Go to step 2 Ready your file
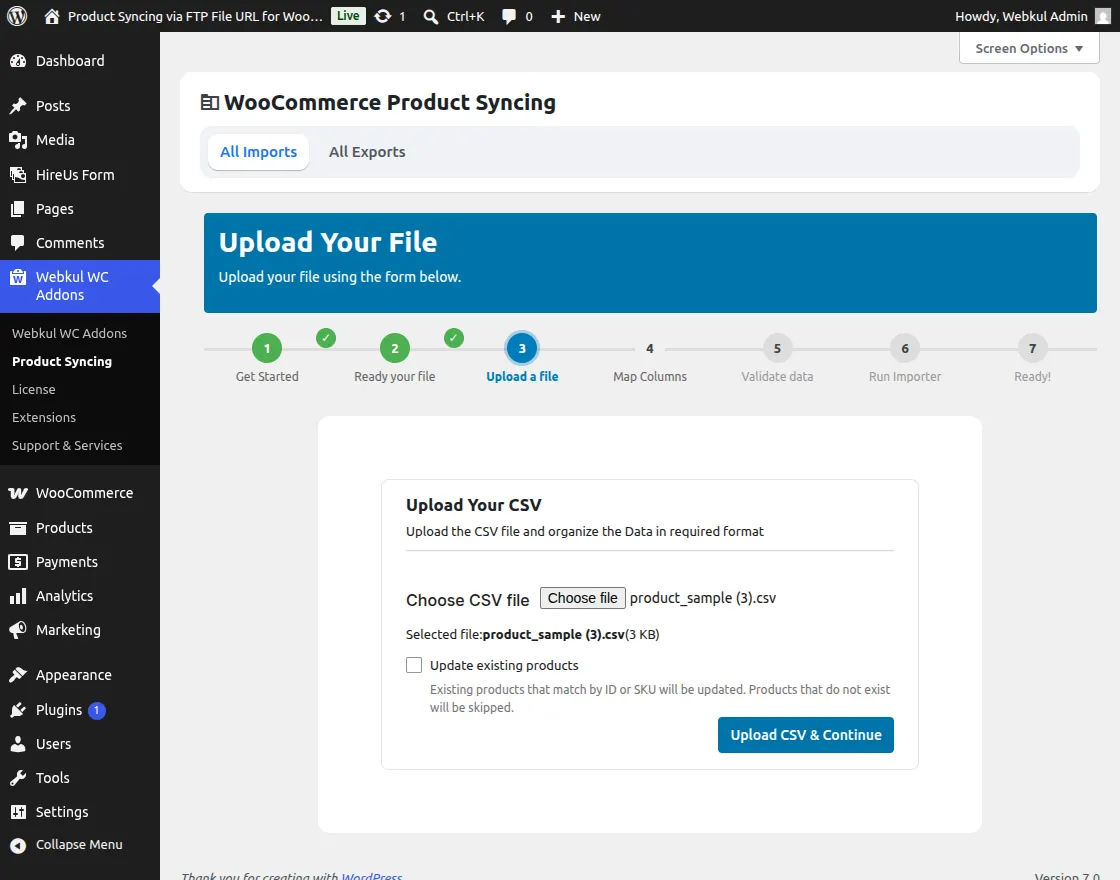The height and width of the screenshot is (880, 1120). tap(395, 349)
